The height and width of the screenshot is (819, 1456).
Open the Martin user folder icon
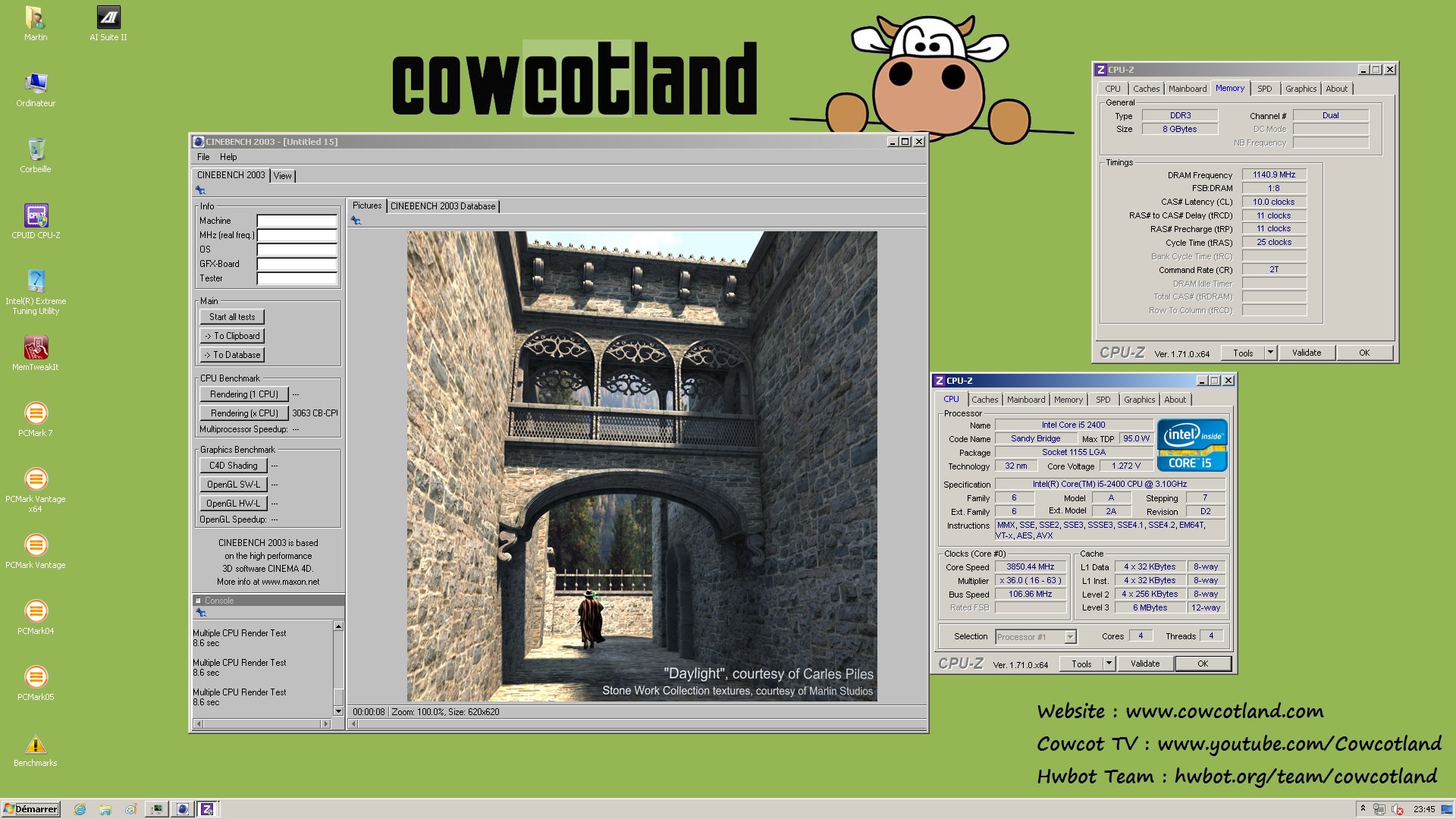[35, 23]
